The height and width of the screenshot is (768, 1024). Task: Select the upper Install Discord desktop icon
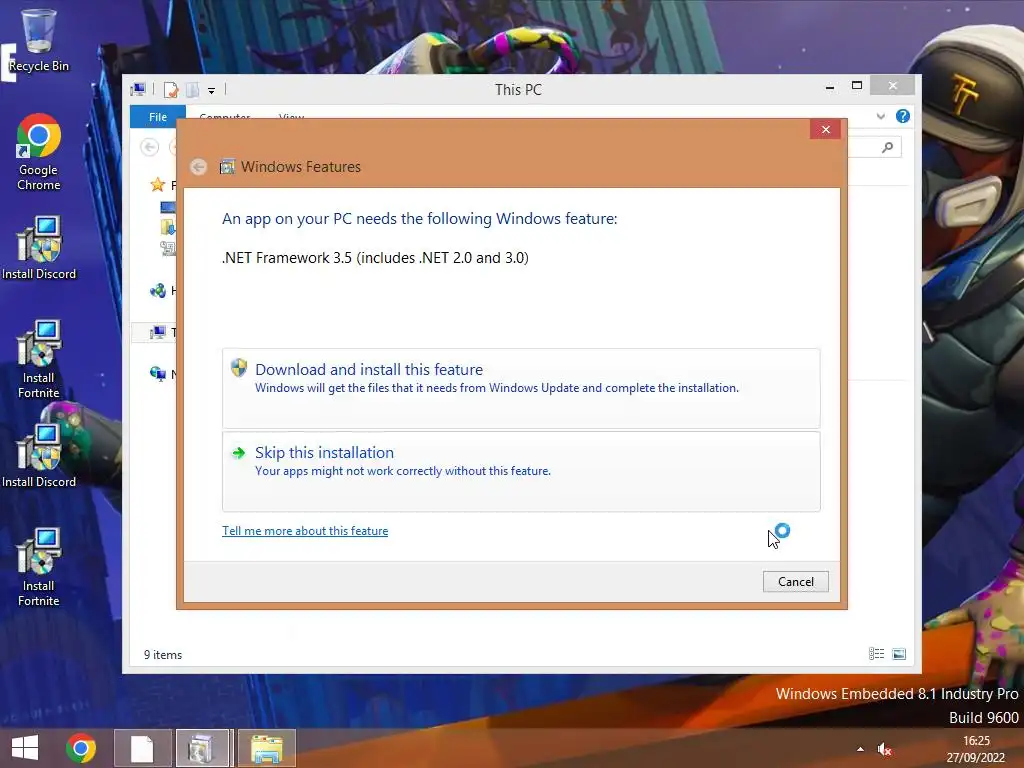(x=39, y=248)
